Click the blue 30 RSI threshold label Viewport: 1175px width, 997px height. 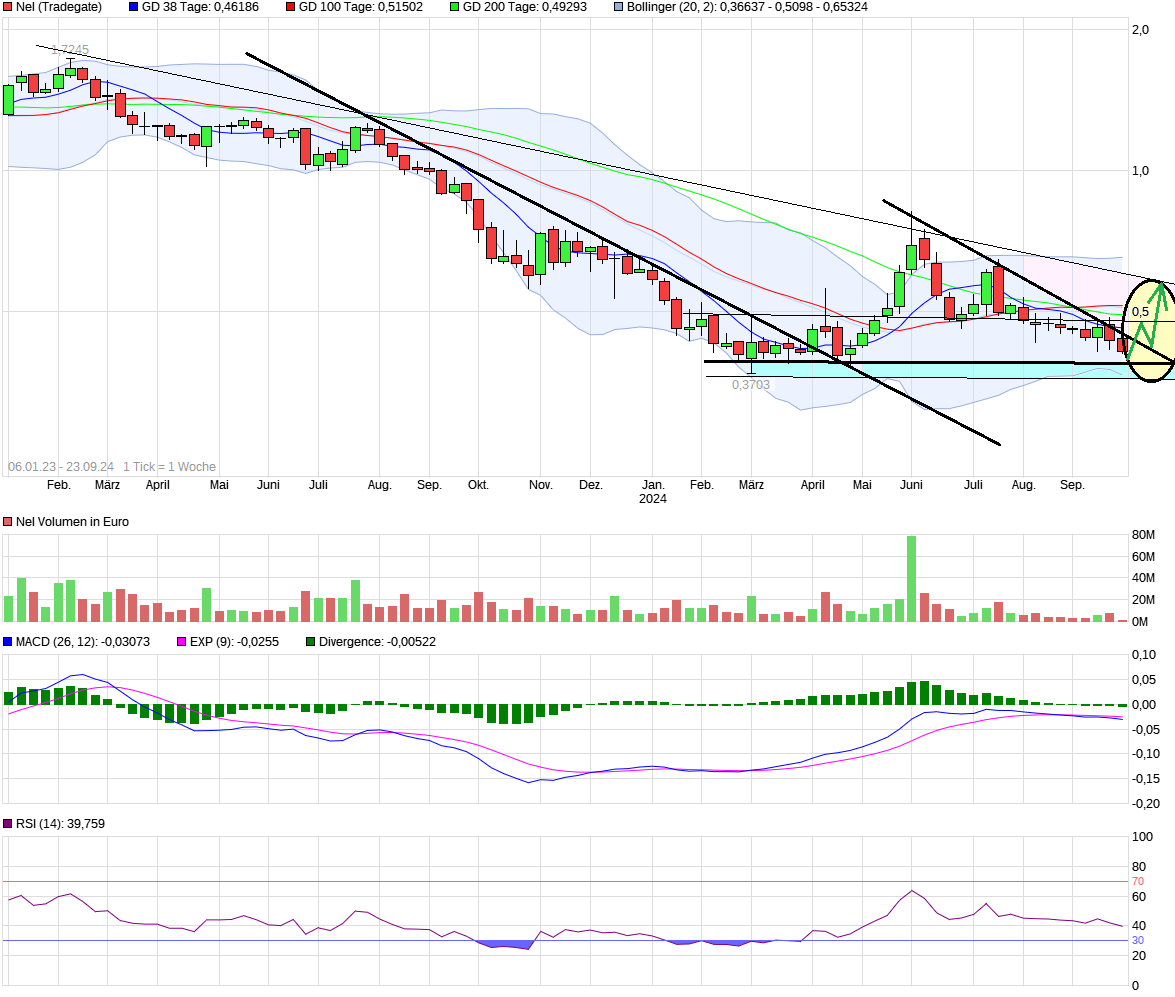tap(1138, 941)
